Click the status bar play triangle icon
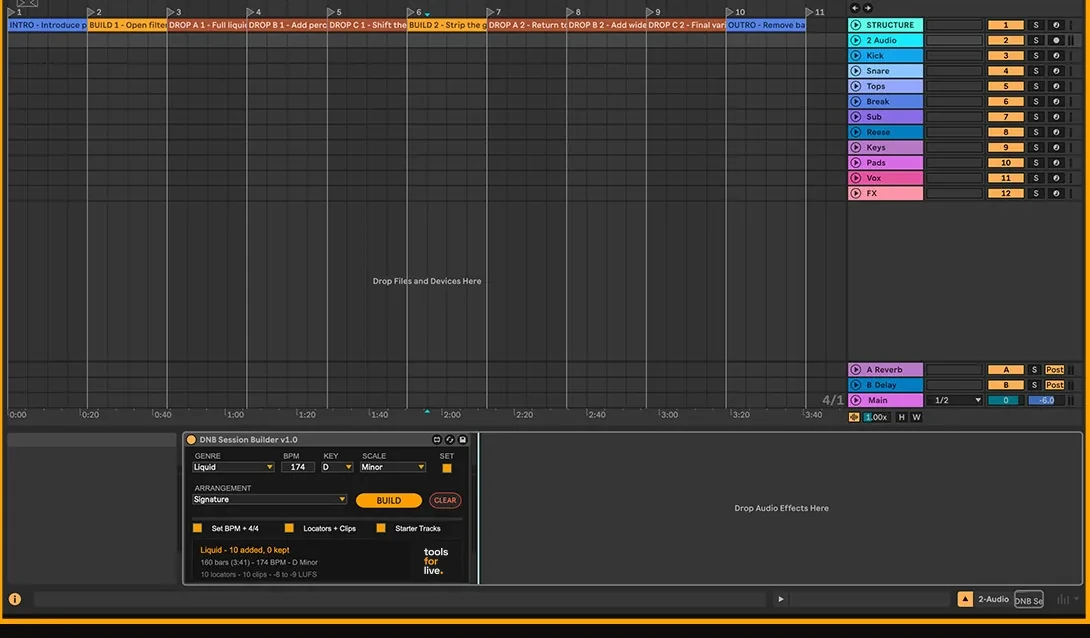This screenshot has width=1090, height=638. coord(781,599)
